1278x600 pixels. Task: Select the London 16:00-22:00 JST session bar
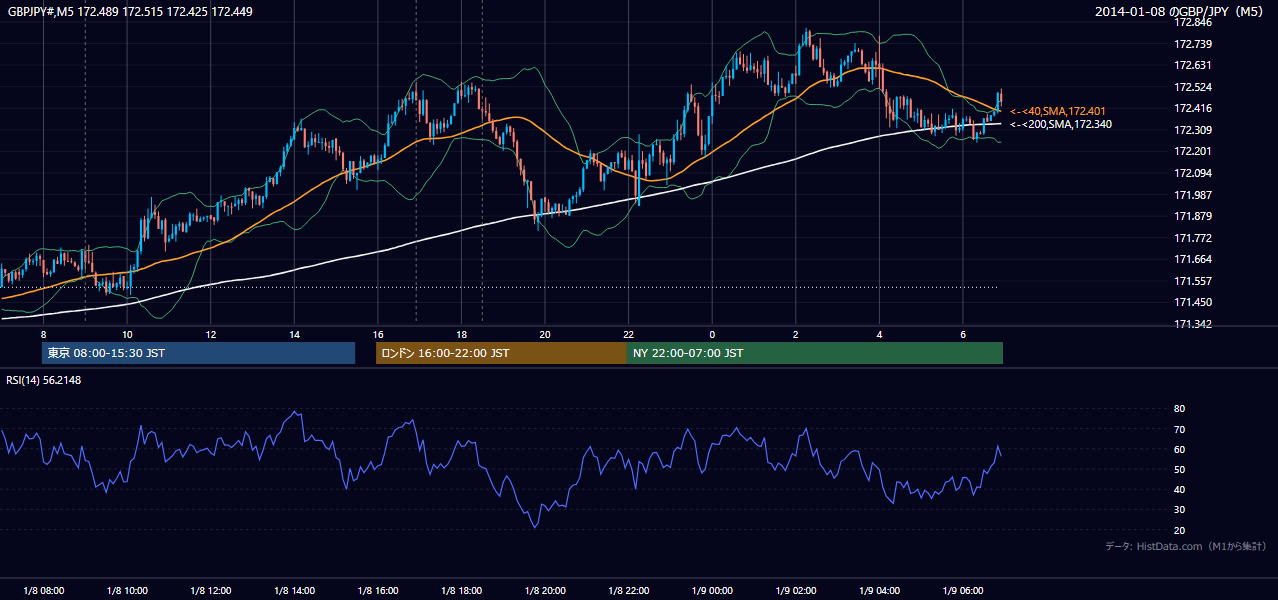[501, 353]
